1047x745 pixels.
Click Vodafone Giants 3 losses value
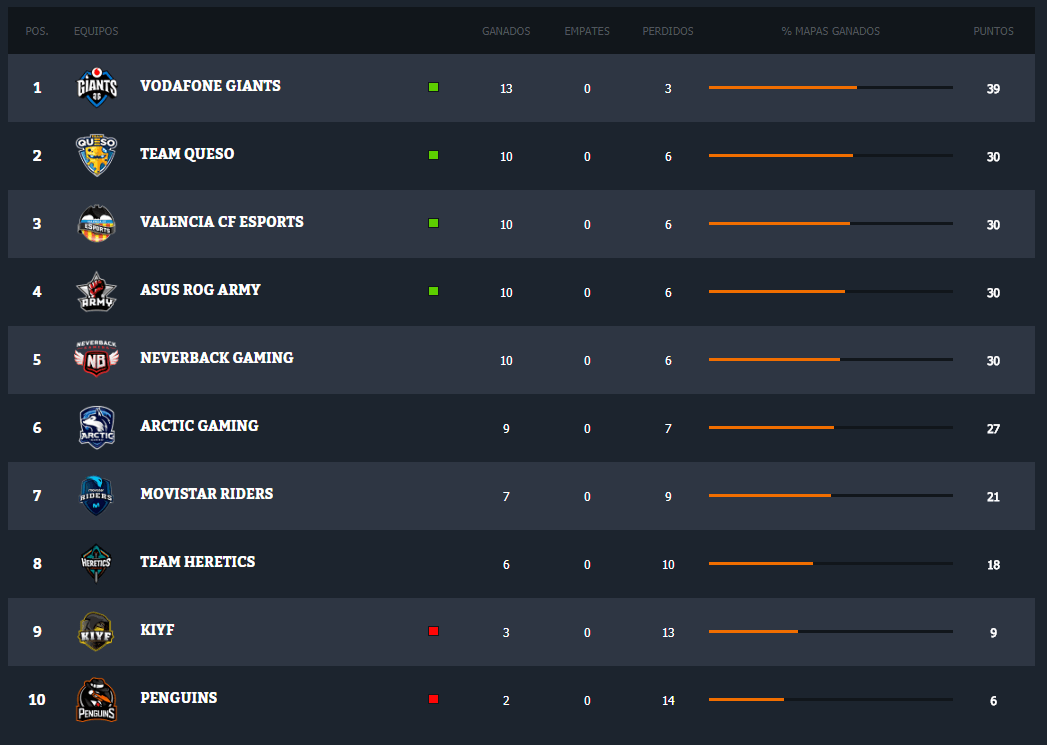click(x=668, y=89)
